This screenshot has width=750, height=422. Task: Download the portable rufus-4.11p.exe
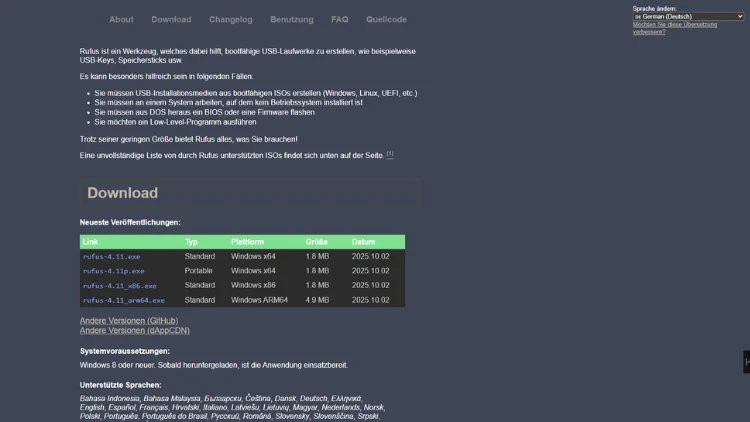click(x=113, y=271)
